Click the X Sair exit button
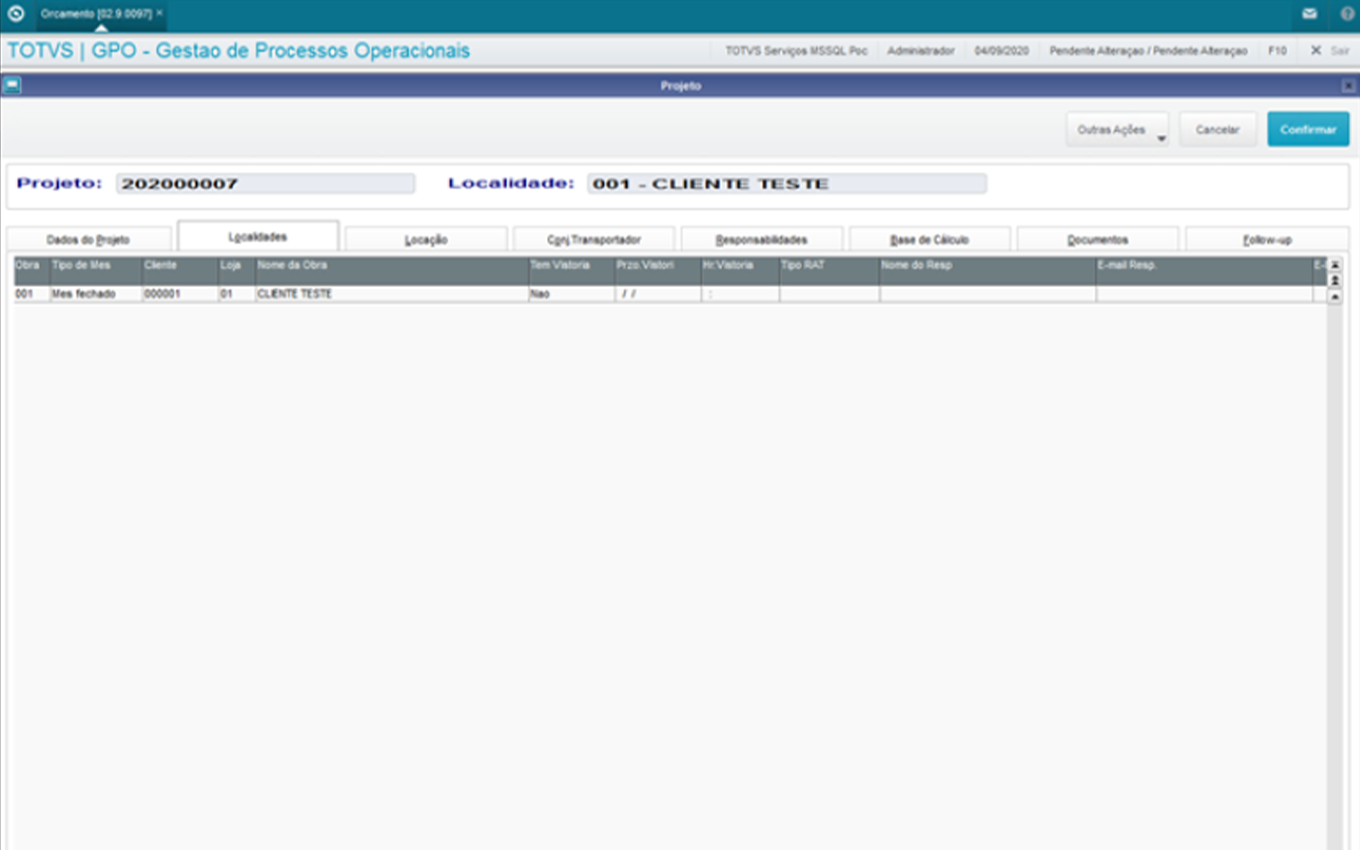Viewport: 1360px width, 850px height. click(1329, 50)
